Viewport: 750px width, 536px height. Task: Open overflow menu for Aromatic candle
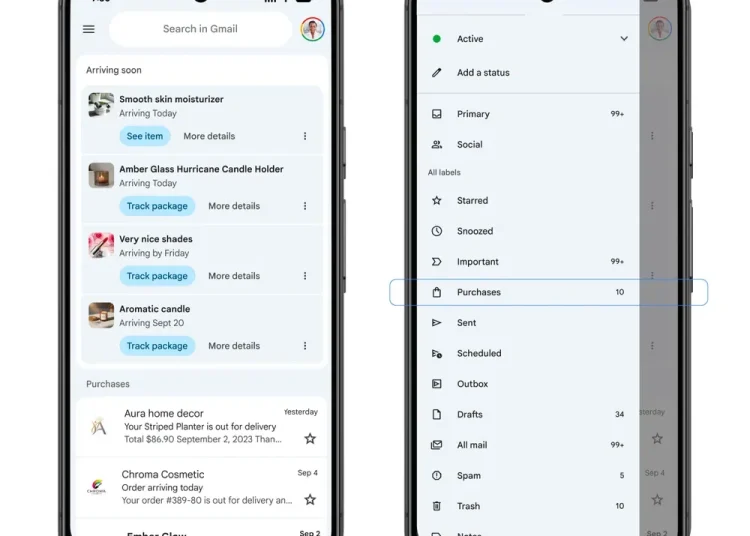click(305, 345)
